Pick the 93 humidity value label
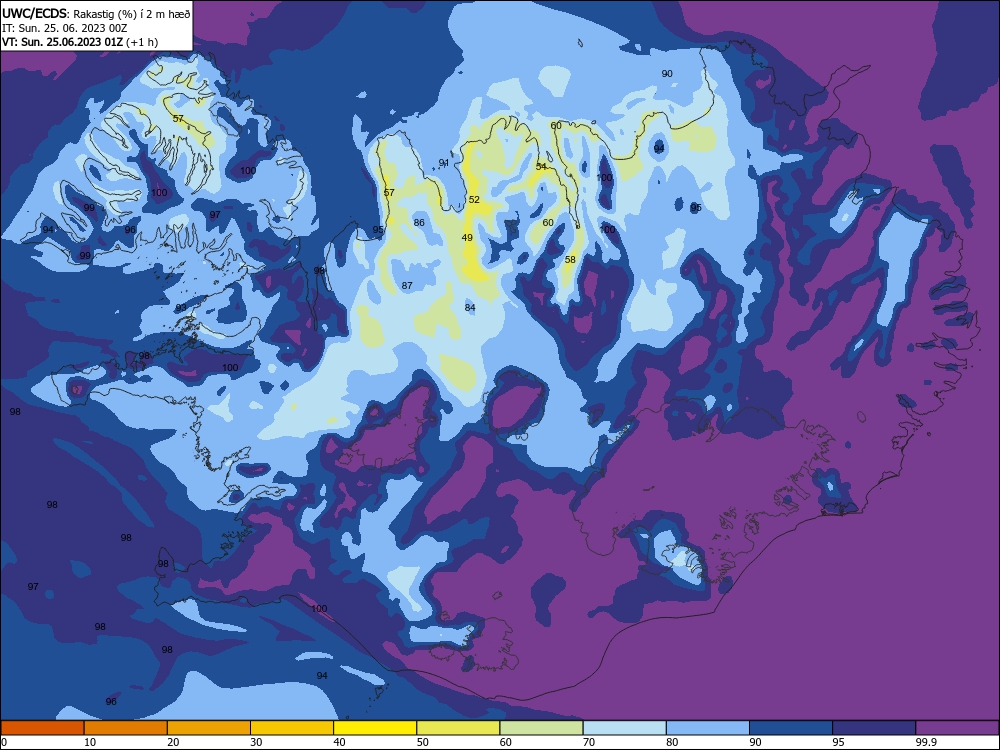The image size is (1000, 750). [x=181, y=308]
